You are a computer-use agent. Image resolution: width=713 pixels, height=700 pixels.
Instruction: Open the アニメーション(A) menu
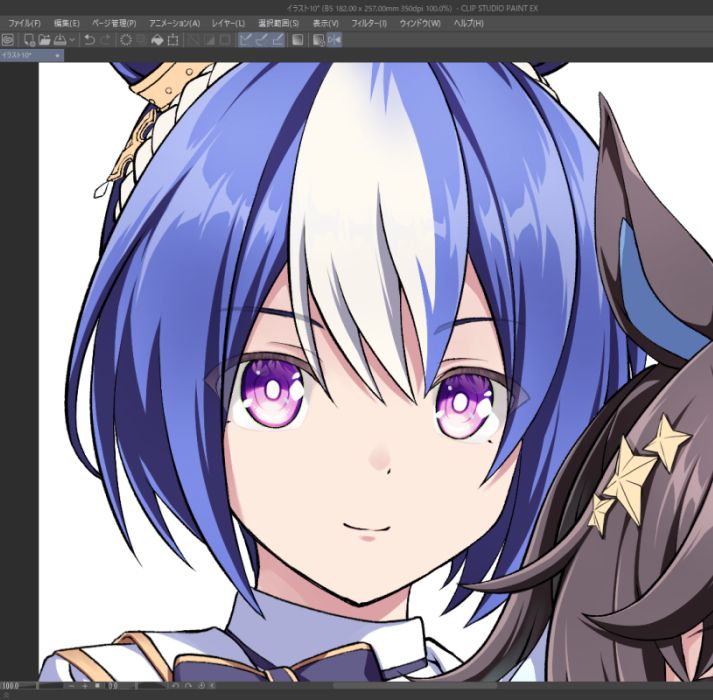(x=174, y=23)
